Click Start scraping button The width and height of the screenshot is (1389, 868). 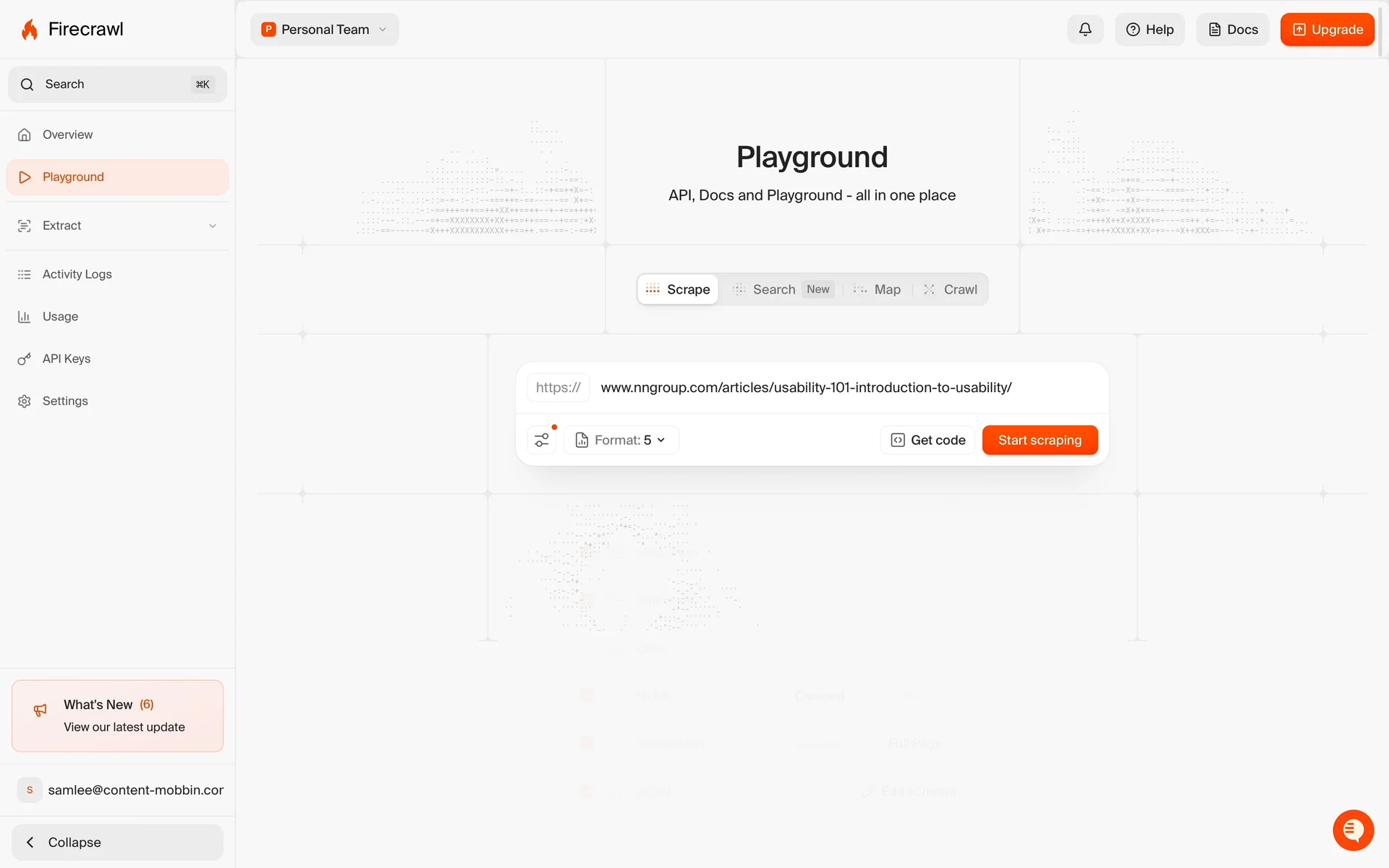pyautogui.click(x=1040, y=440)
